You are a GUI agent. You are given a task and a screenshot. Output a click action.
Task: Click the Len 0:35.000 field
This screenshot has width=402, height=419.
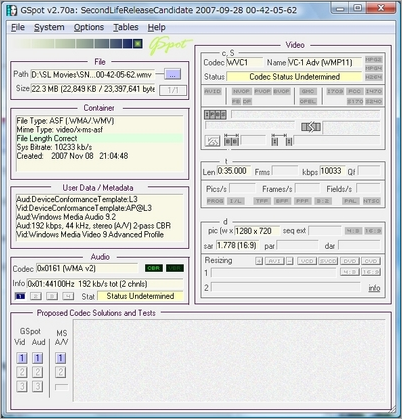(x=234, y=171)
